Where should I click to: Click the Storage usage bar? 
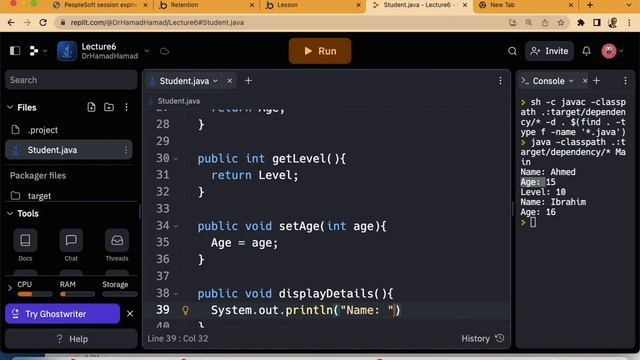120,294
